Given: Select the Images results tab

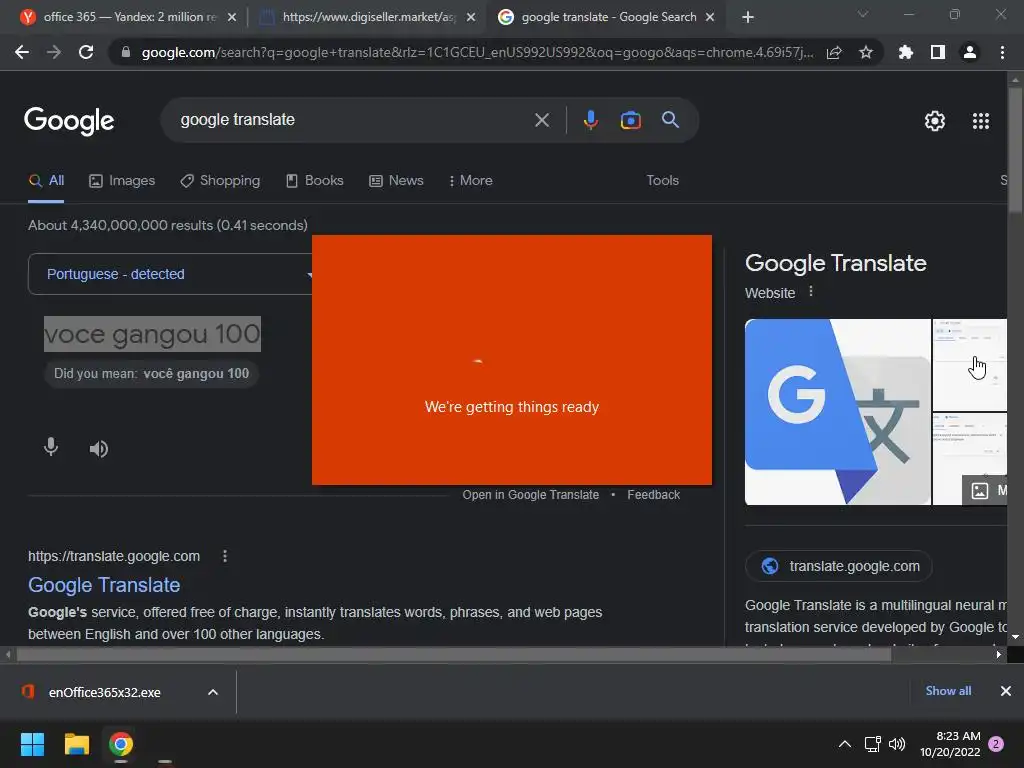Looking at the screenshot, I should pyautogui.click(x=122, y=180).
